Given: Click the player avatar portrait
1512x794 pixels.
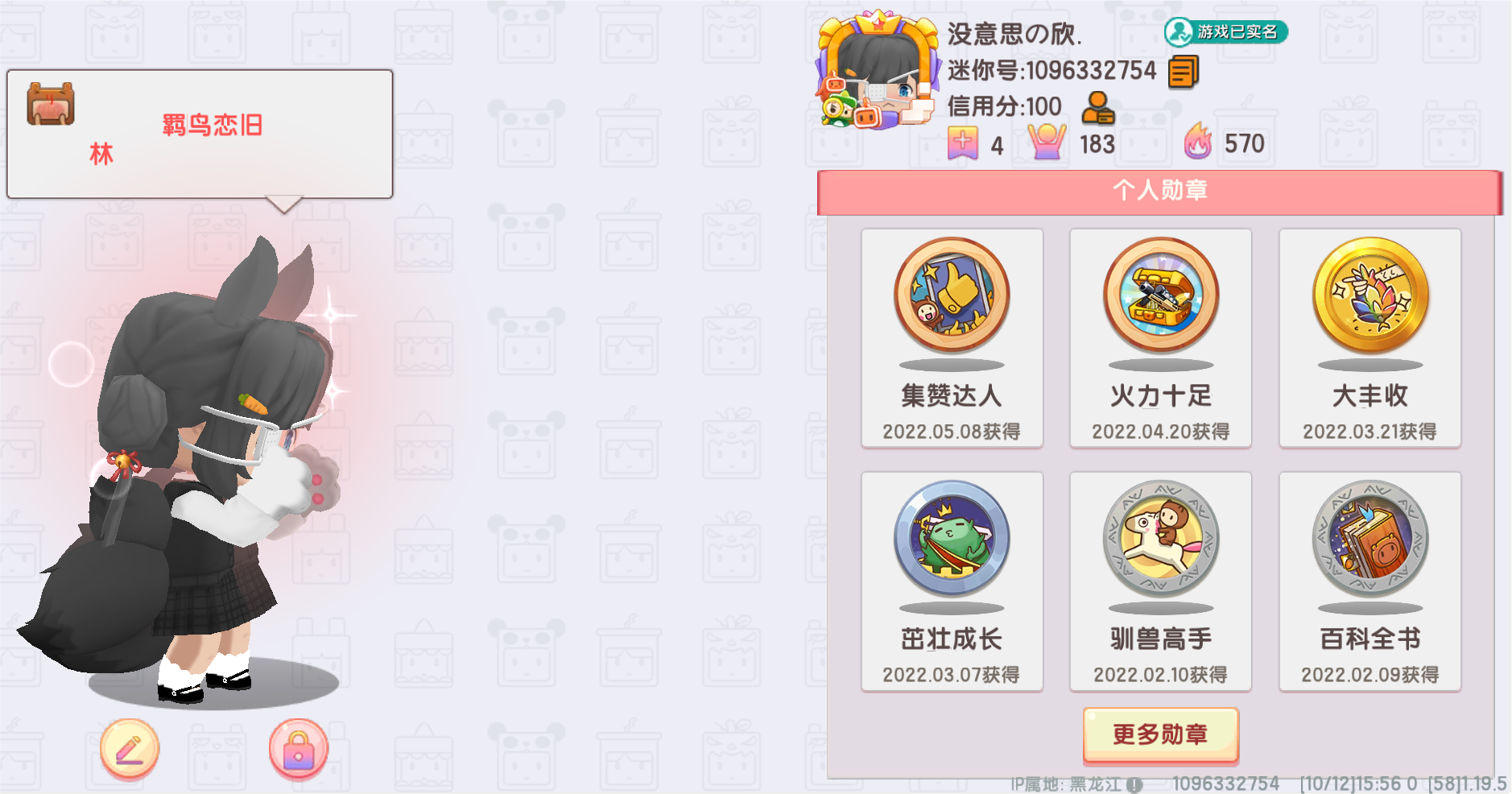Looking at the screenshot, I should pyautogui.click(x=878, y=71).
